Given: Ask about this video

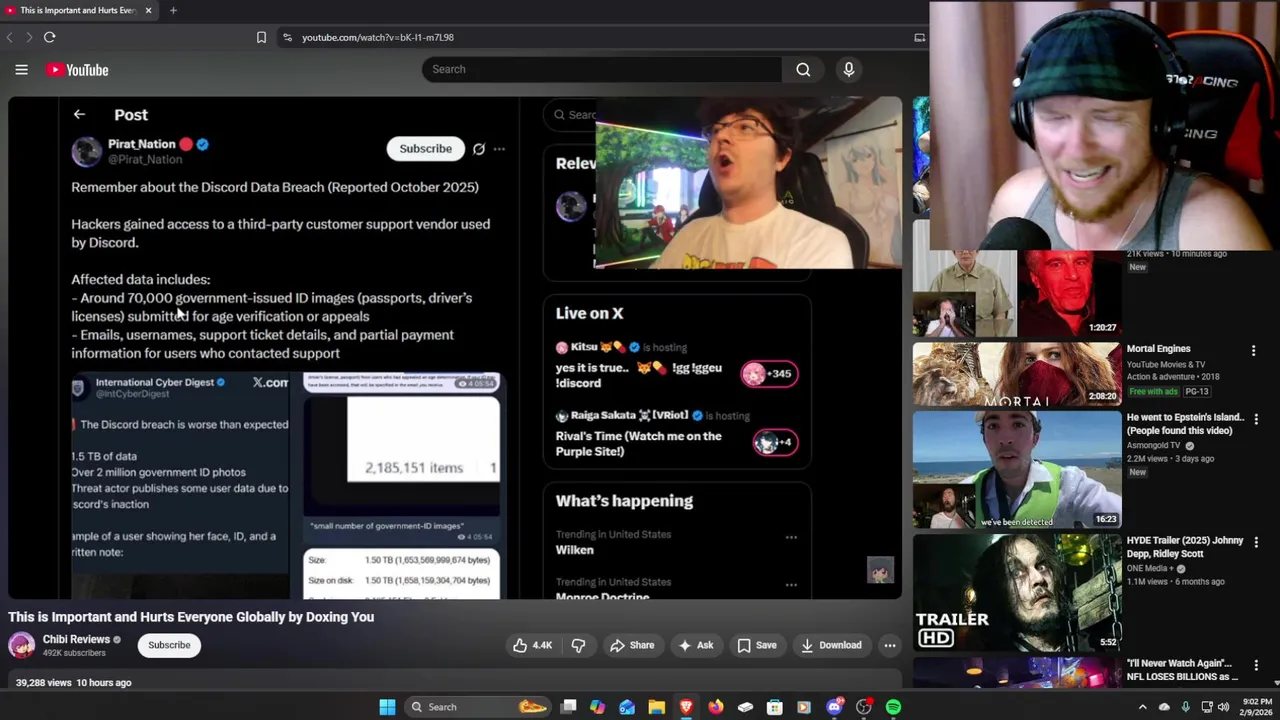Looking at the screenshot, I should click(x=695, y=645).
